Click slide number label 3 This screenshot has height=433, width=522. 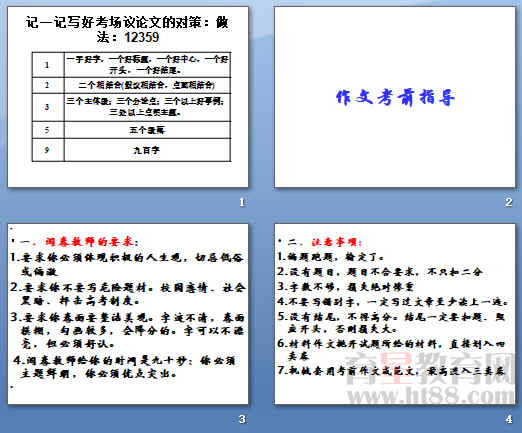242,419
